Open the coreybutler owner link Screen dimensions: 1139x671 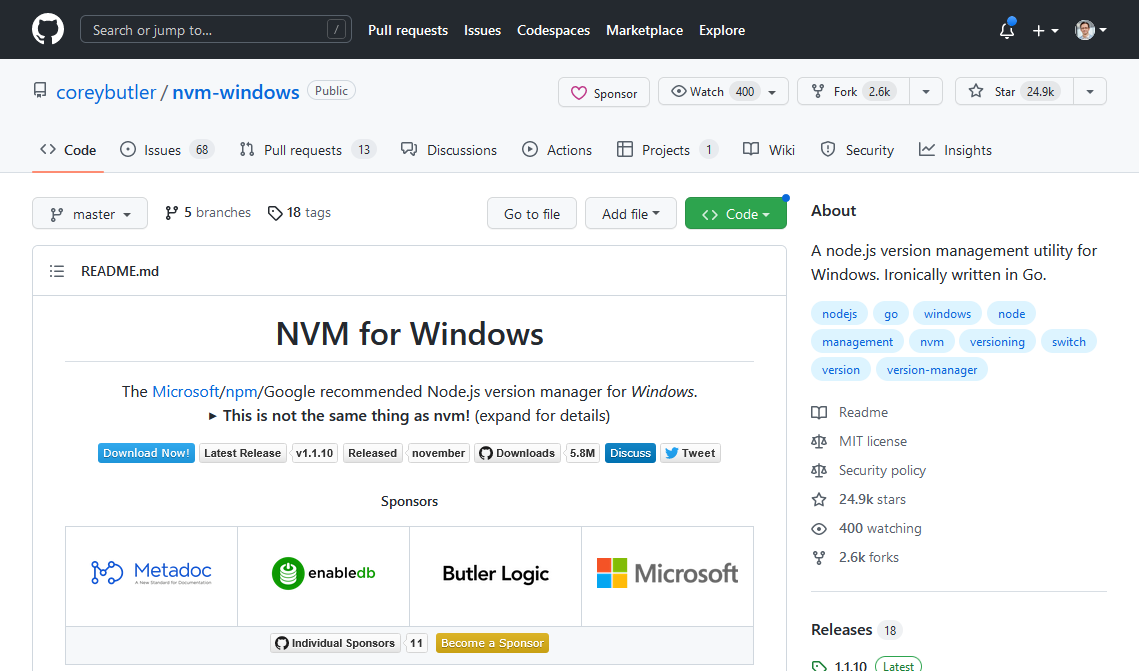[106, 92]
